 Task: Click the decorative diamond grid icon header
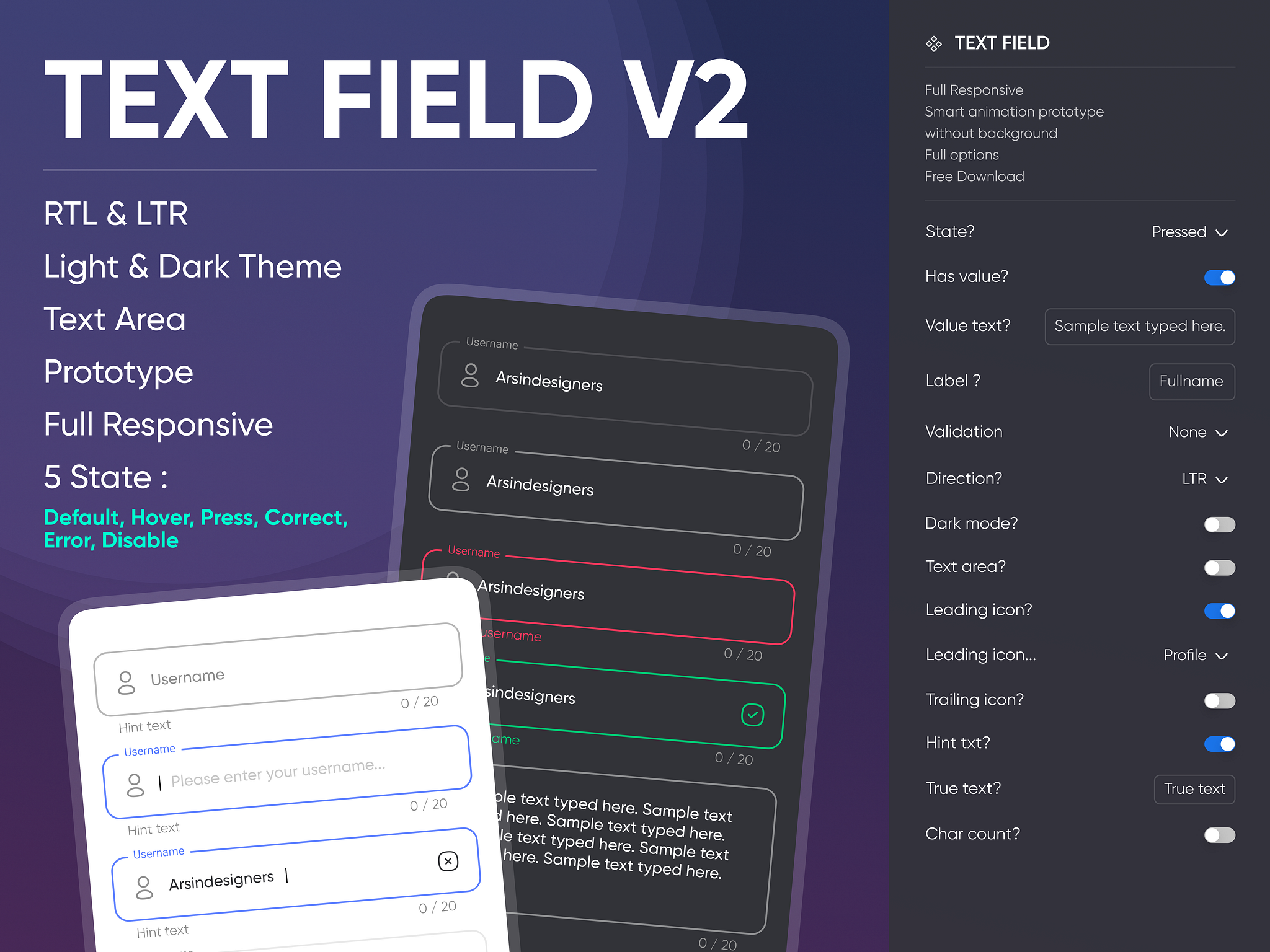tap(930, 43)
